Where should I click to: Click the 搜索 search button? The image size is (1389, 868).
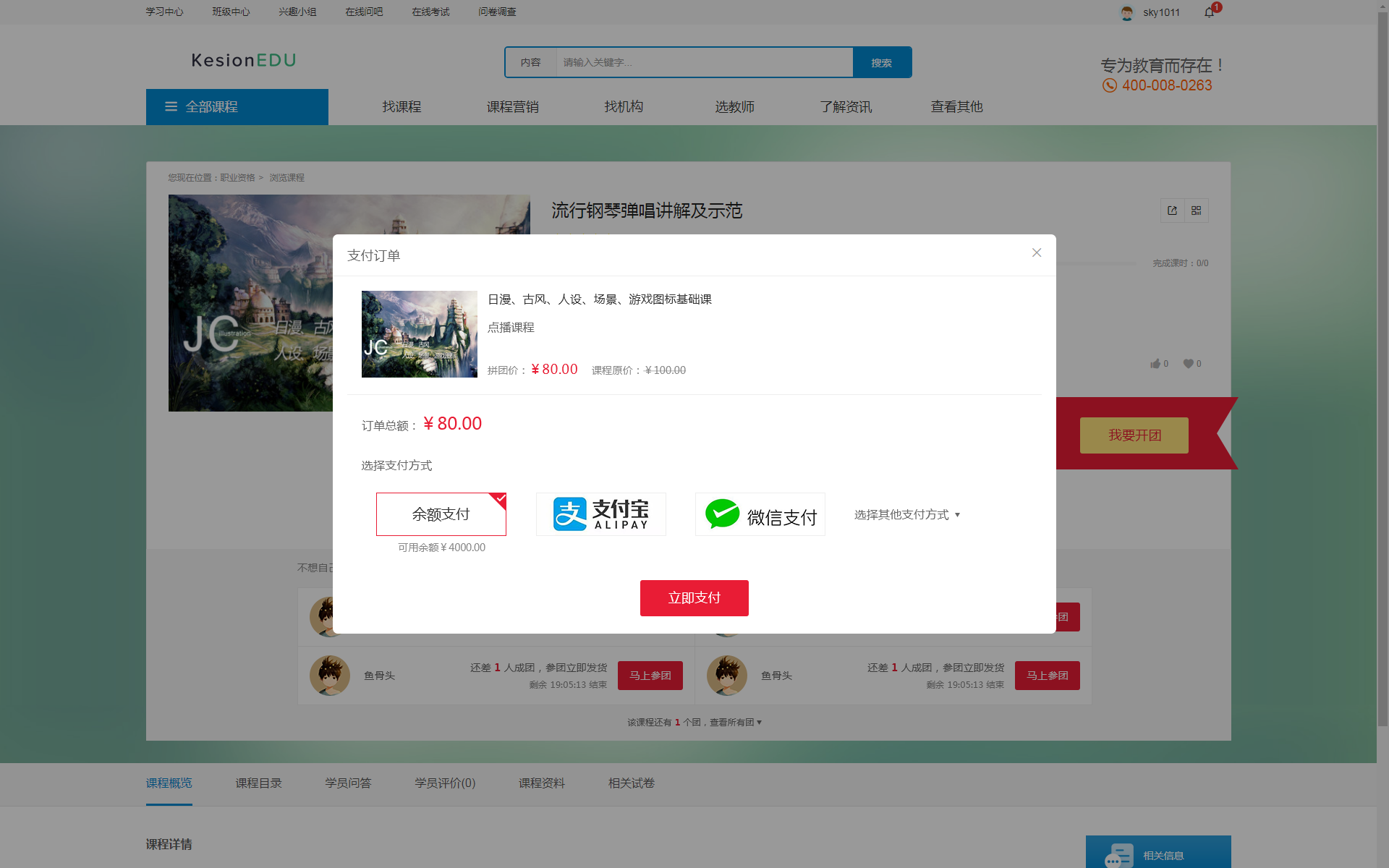pos(882,62)
